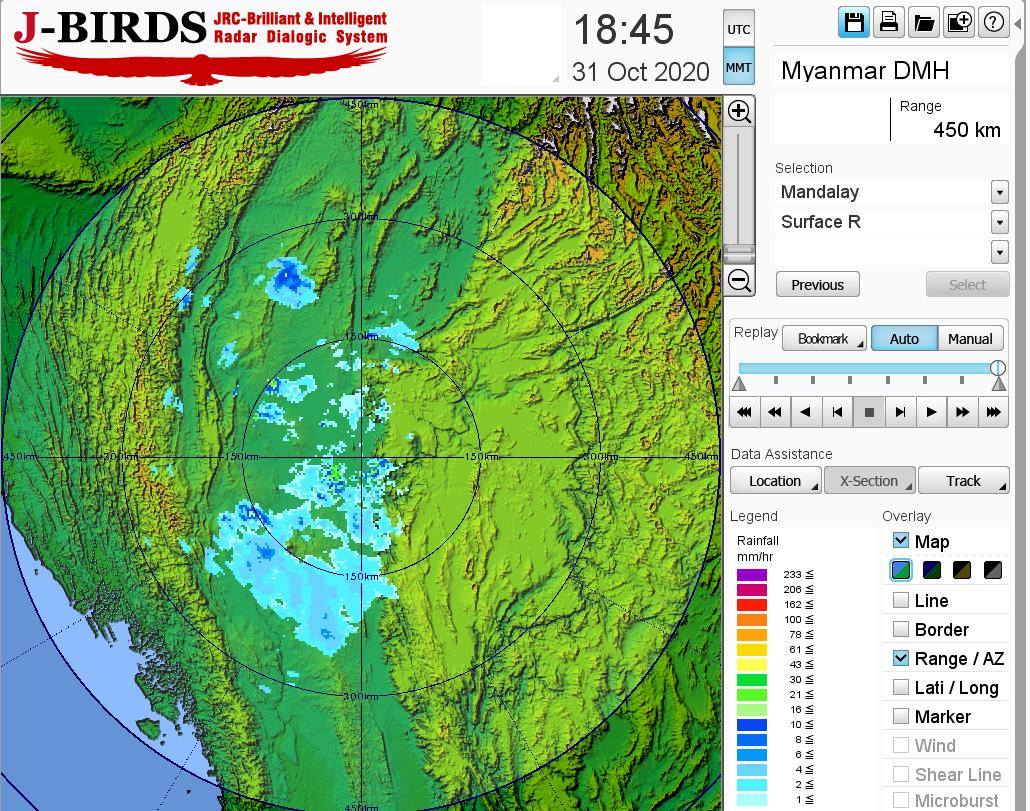Open the Track data assistance button
The width and height of the screenshot is (1030, 811).
tap(963, 481)
